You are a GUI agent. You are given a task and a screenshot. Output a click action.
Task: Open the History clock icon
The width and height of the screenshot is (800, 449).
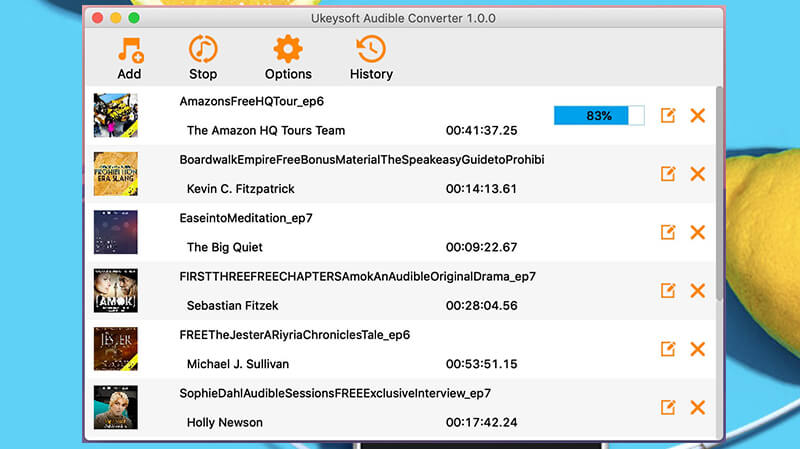click(371, 49)
